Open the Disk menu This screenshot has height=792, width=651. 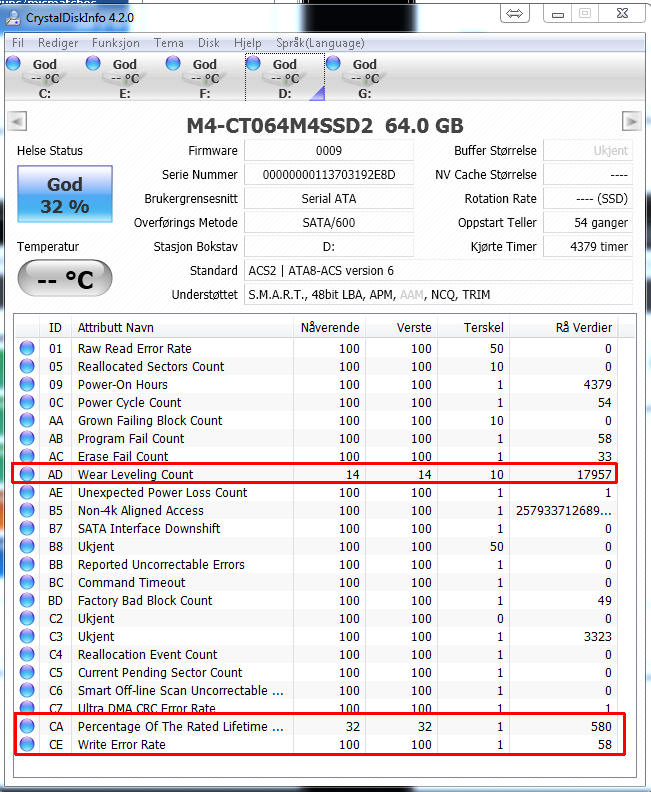(209, 43)
